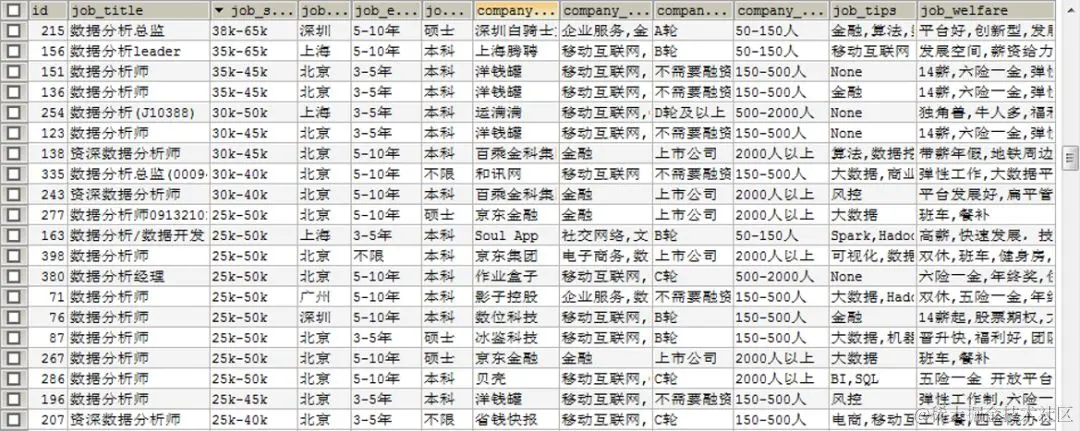Mark the checkbox for row id 335

coord(14,174)
